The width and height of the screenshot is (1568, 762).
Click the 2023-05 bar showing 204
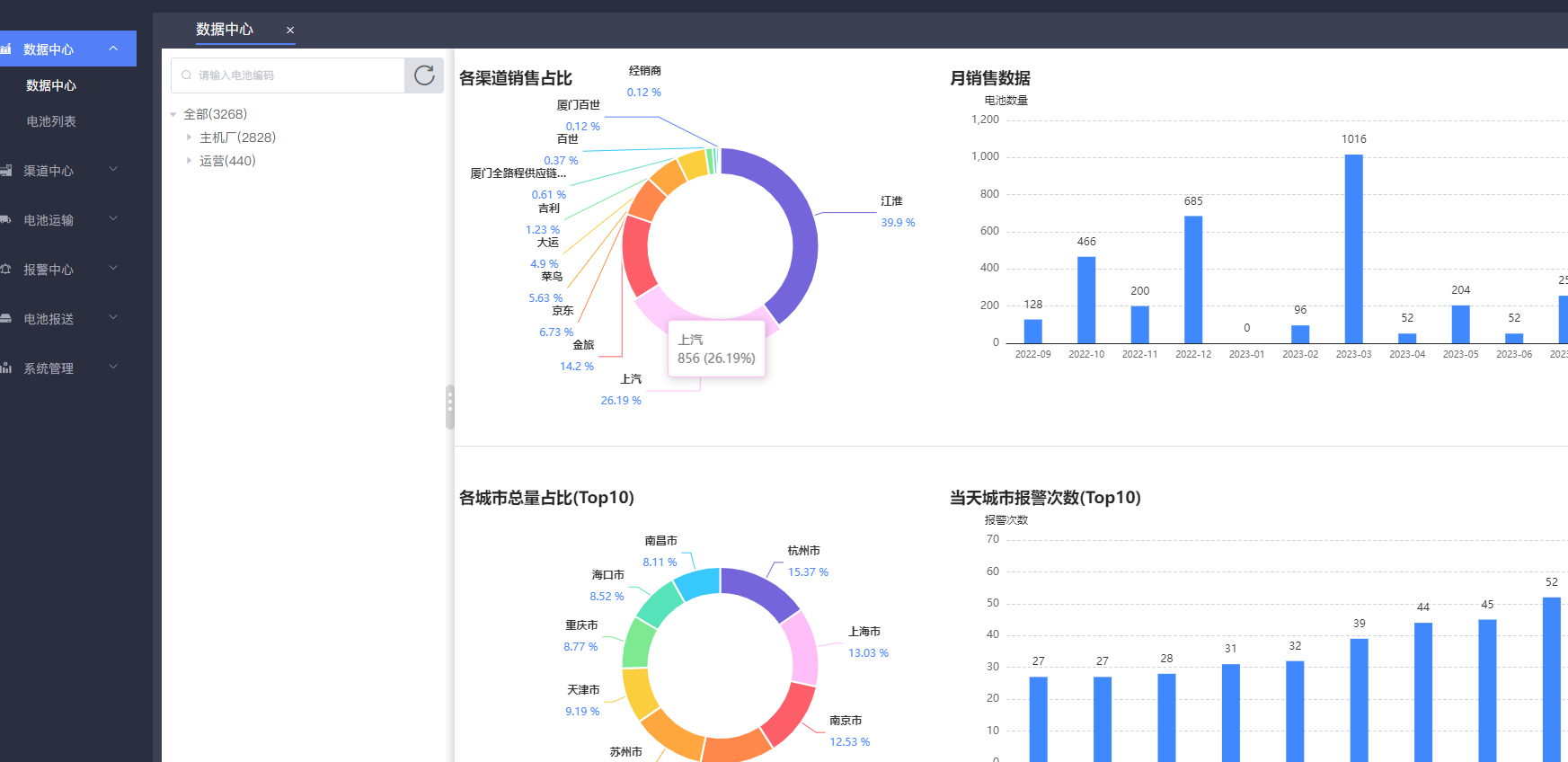pyautogui.click(x=1461, y=324)
